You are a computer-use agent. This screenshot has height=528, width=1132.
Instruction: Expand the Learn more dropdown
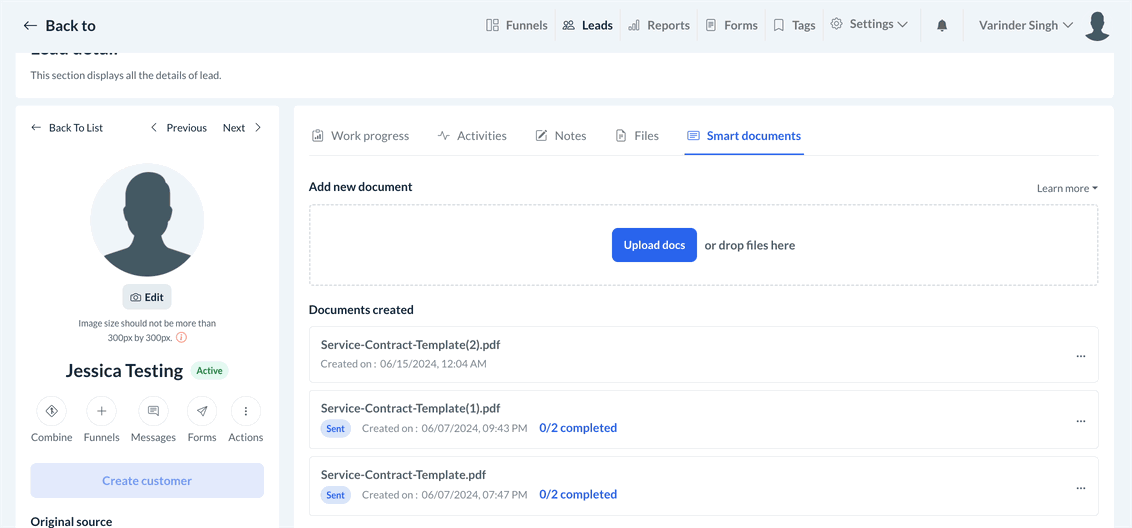pyautogui.click(x=1067, y=188)
